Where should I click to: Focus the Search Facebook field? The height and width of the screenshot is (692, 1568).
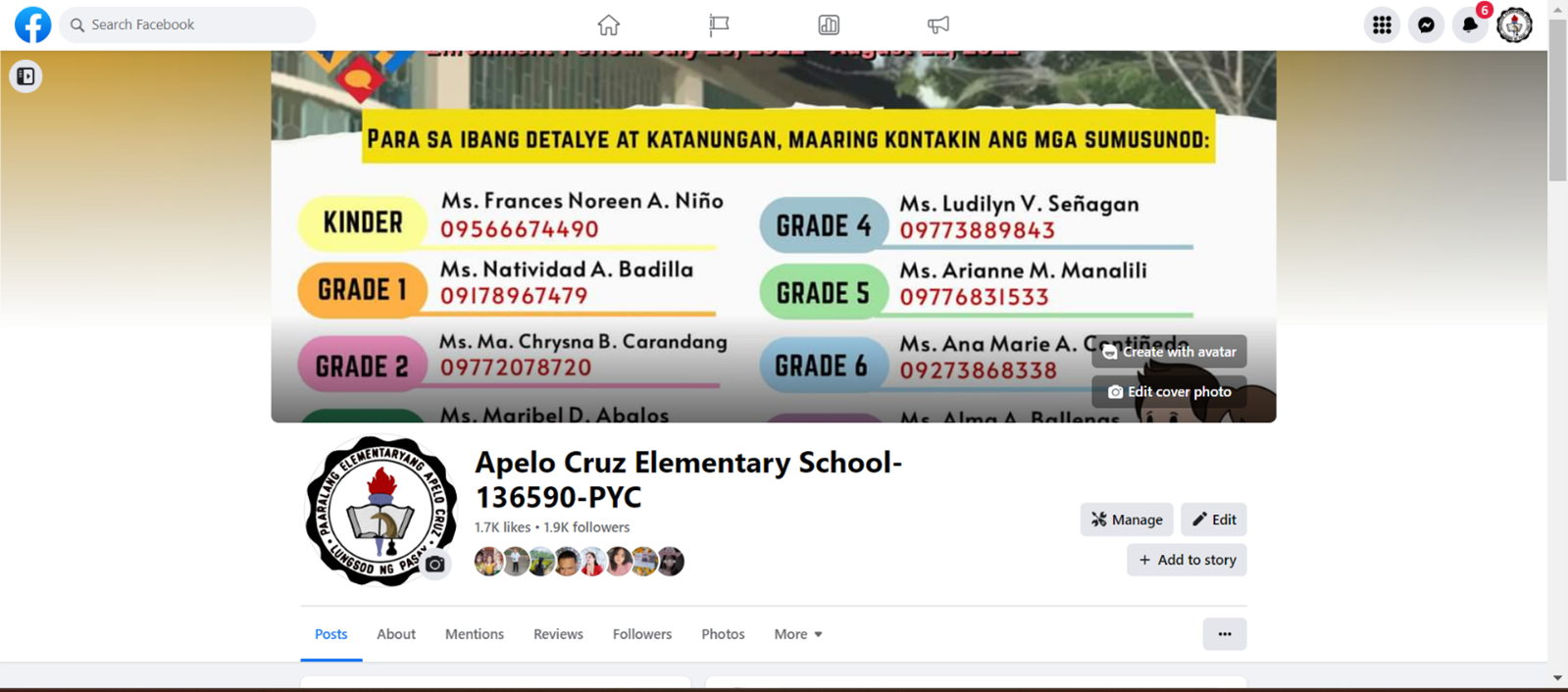187,25
